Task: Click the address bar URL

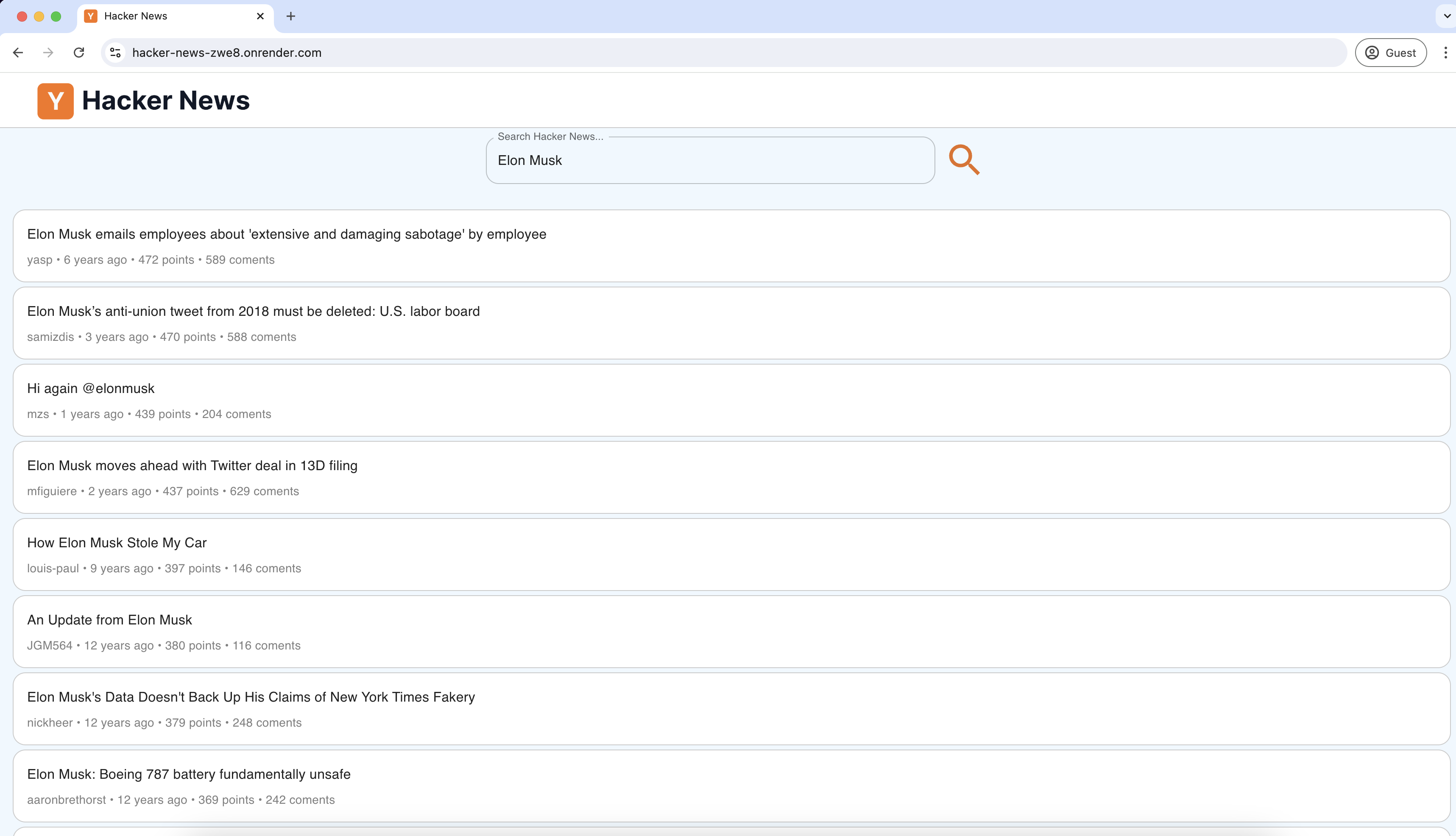Action: click(x=227, y=53)
